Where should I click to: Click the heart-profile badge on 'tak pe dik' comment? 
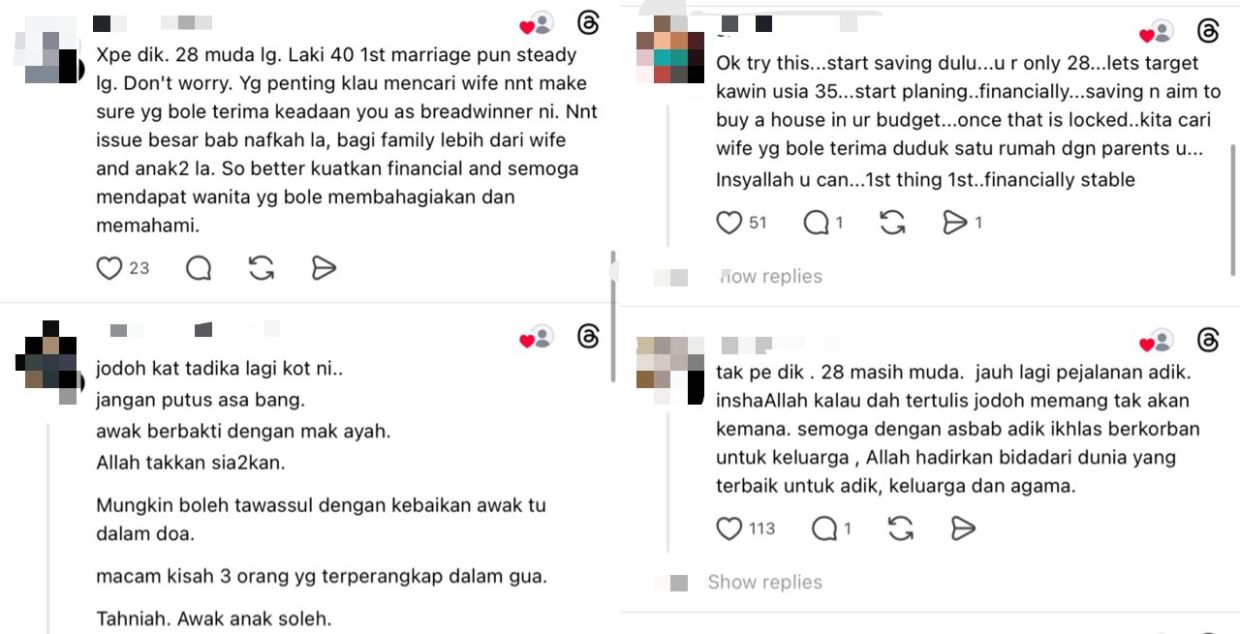click(1157, 342)
